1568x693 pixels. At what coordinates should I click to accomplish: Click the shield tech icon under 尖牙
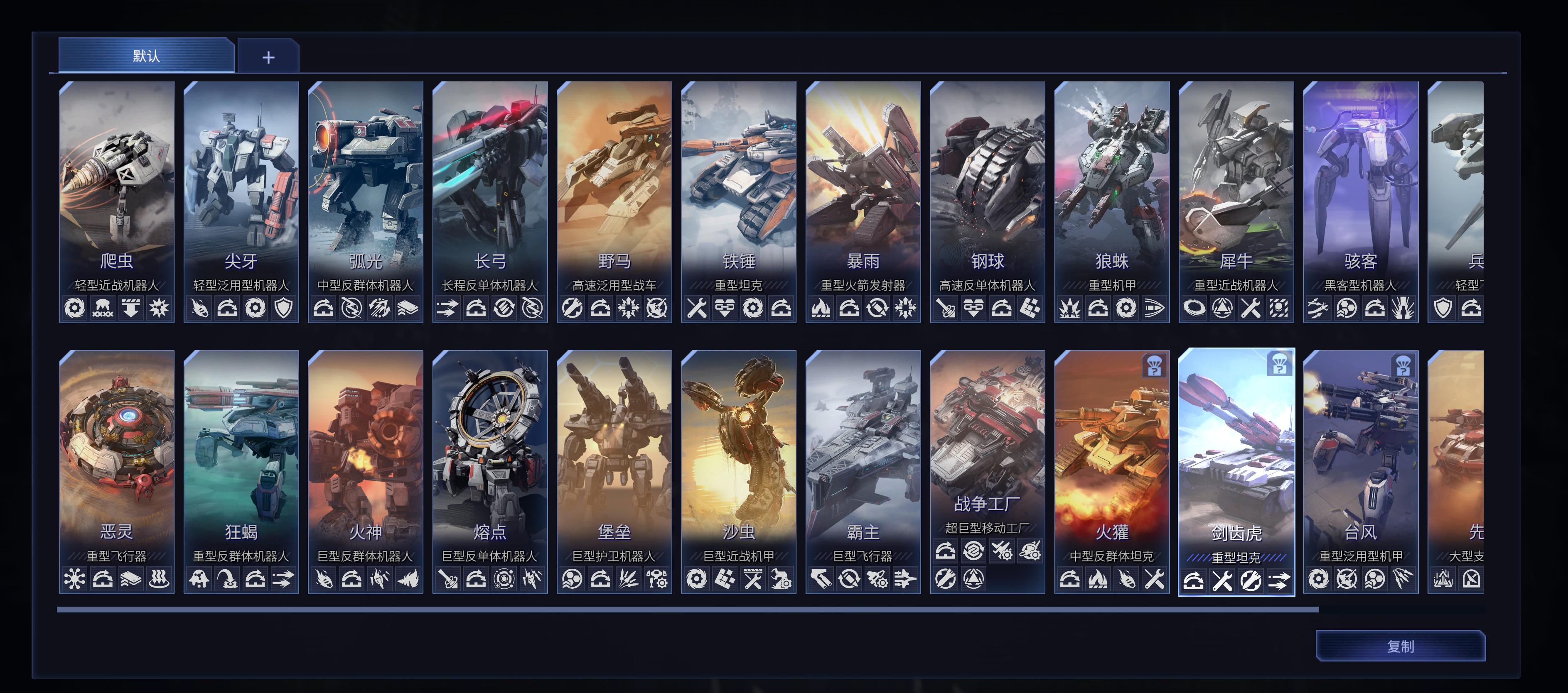[x=284, y=308]
